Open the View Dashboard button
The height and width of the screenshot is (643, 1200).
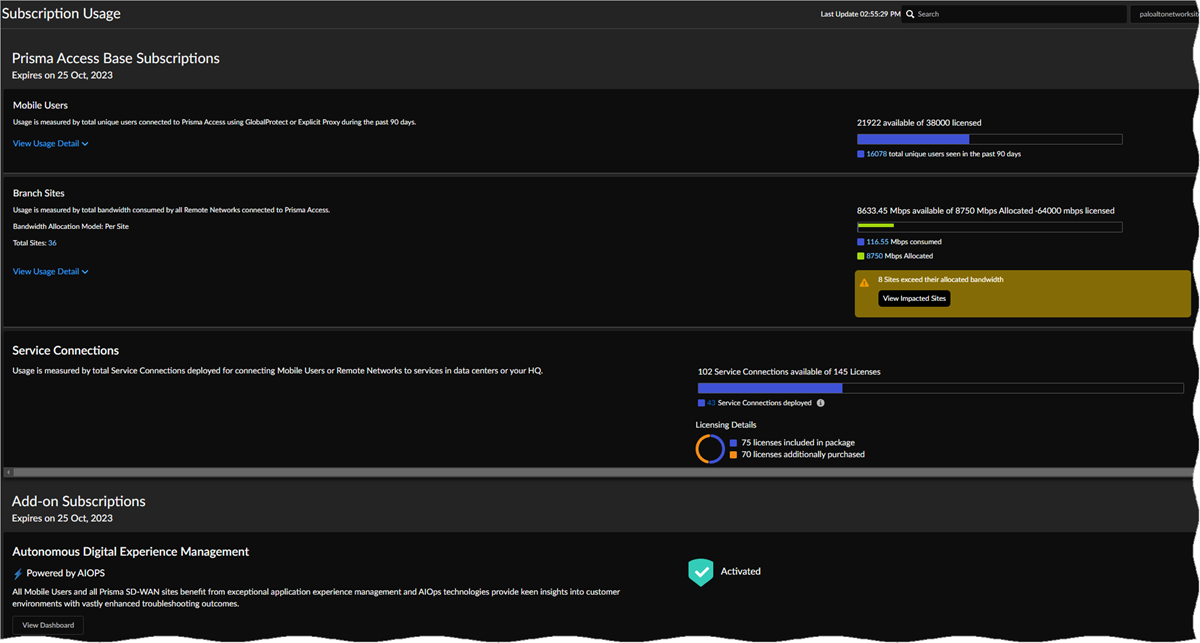point(49,625)
